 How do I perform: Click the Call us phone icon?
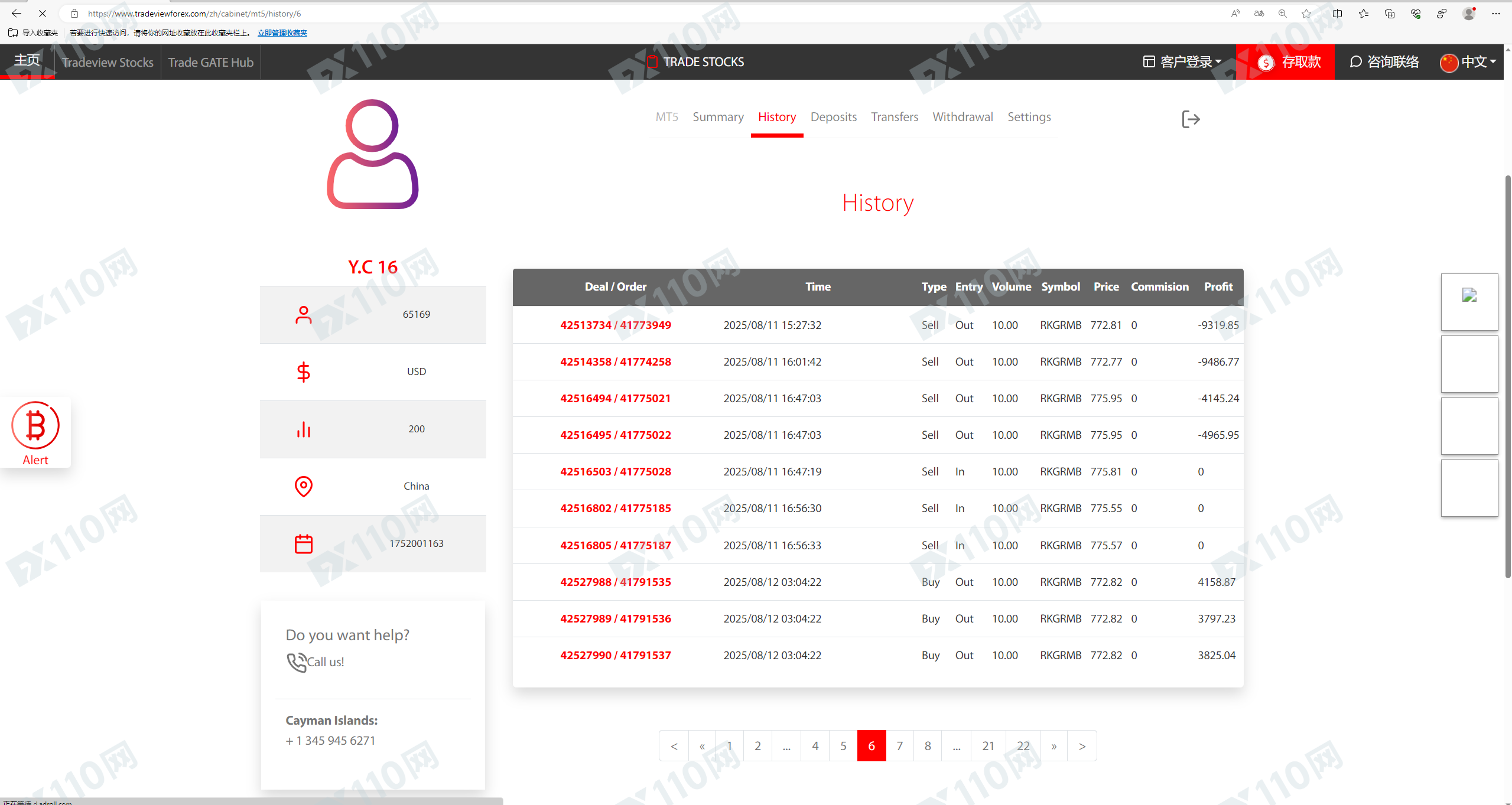[x=297, y=662]
